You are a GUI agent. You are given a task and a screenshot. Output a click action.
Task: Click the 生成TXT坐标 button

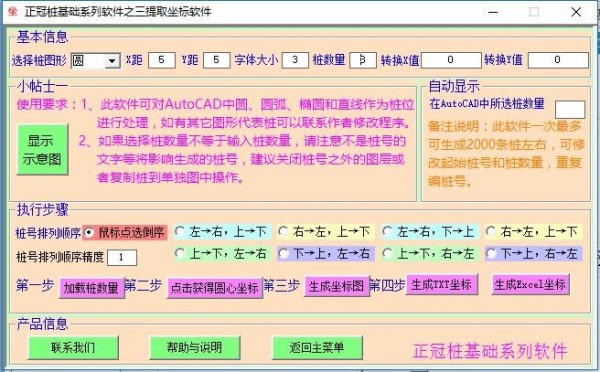point(442,284)
